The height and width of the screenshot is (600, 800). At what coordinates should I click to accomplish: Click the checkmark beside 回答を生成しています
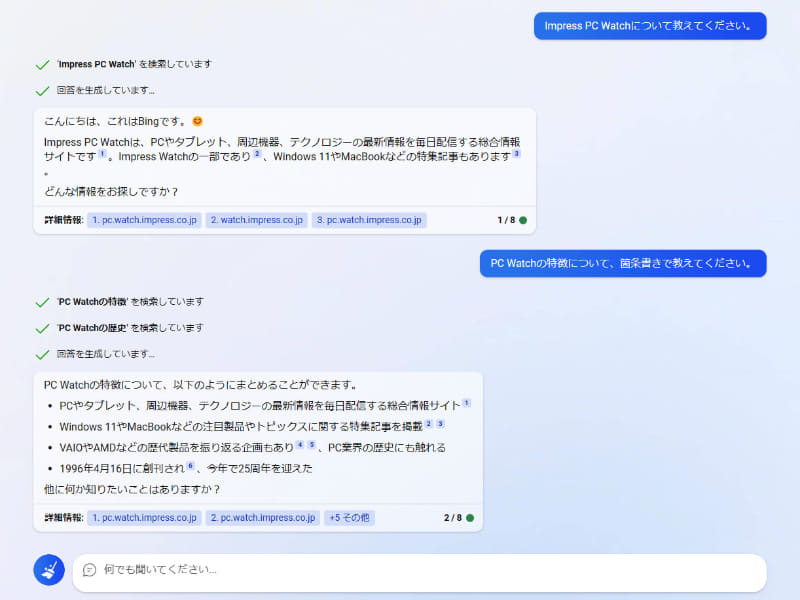(x=40, y=89)
